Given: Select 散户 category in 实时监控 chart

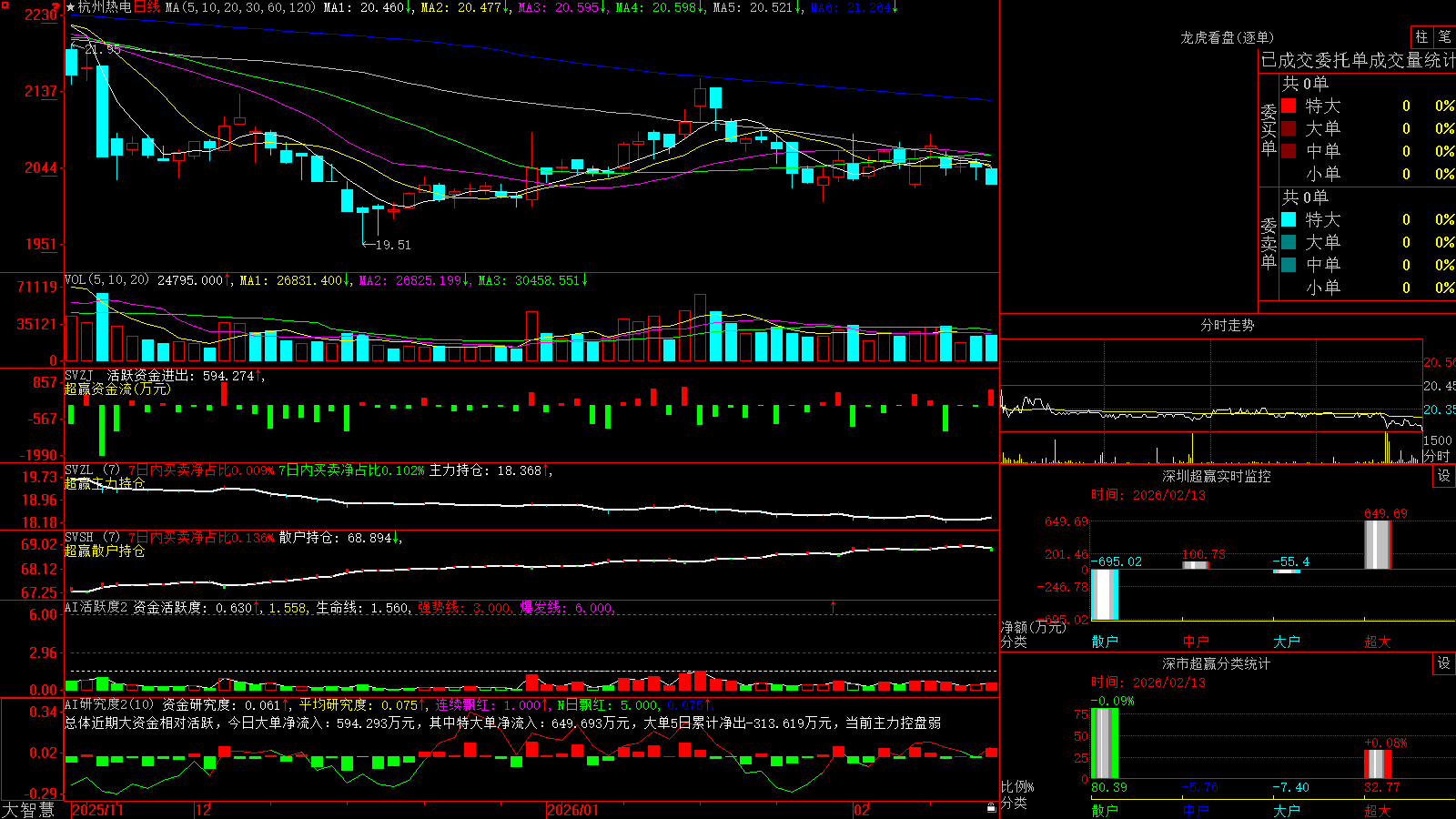Looking at the screenshot, I should coord(1105,642).
